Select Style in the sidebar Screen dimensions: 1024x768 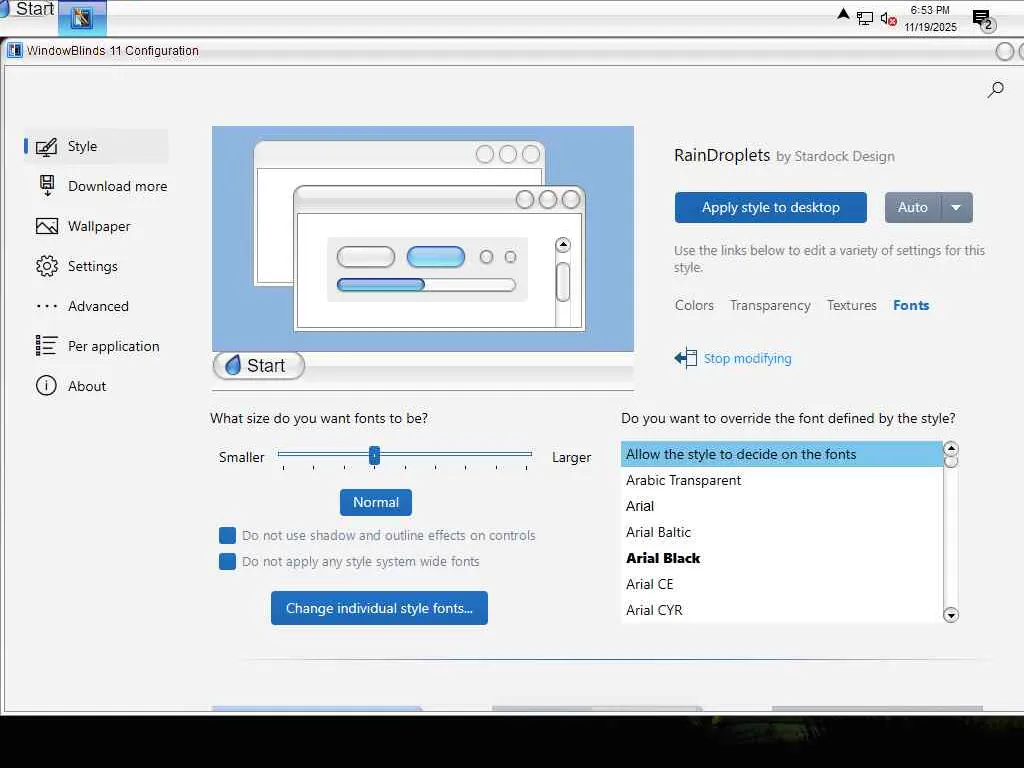pyautogui.click(x=97, y=146)
